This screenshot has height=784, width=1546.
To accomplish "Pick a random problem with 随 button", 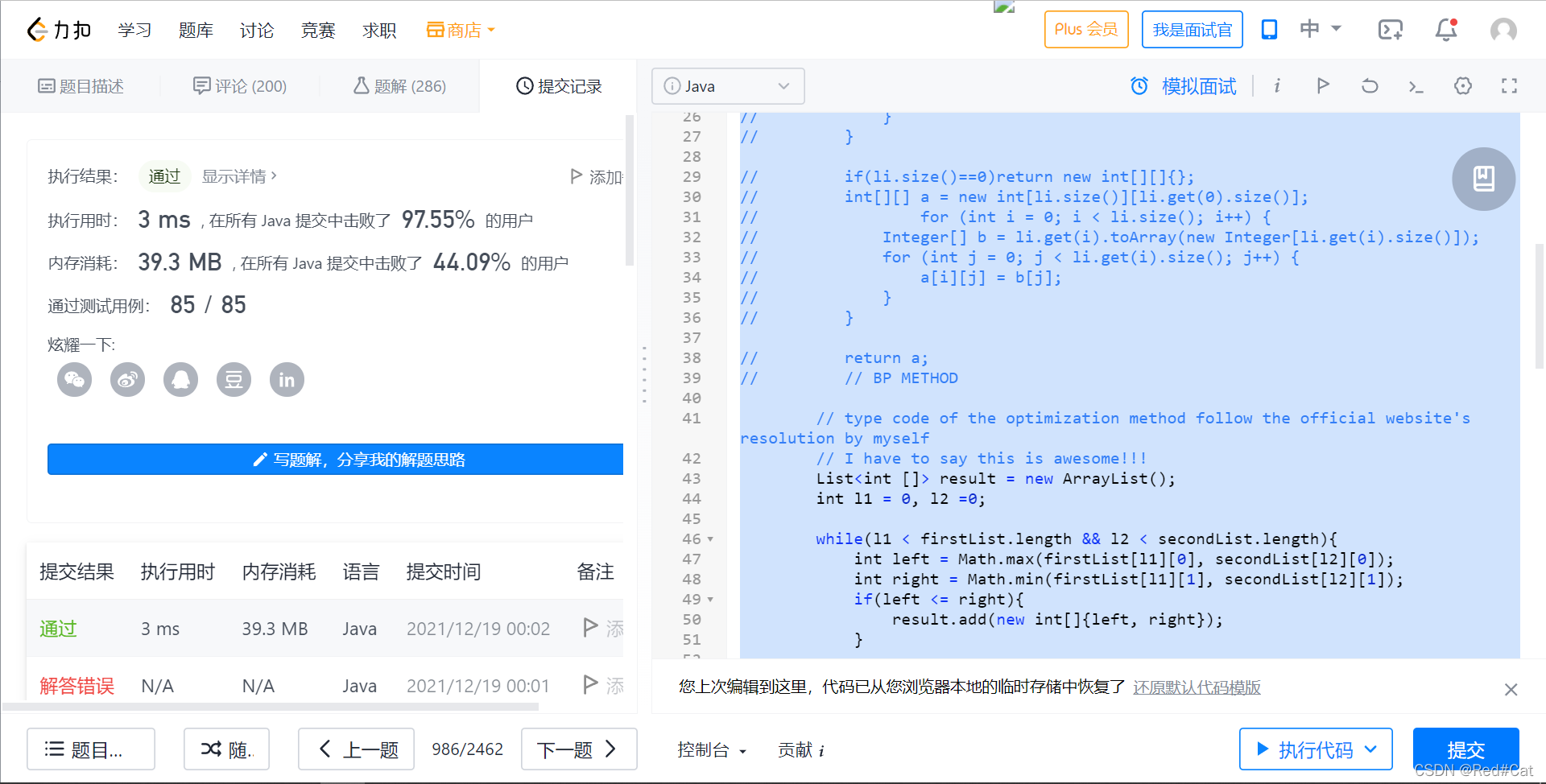I will (x=226, y=749).
